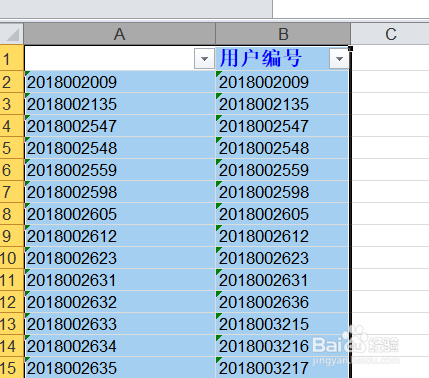Viewport: 429px width, 378px height.
Task: Click empty cell C5
Action: pyautogui.click(x=390, y=148)
